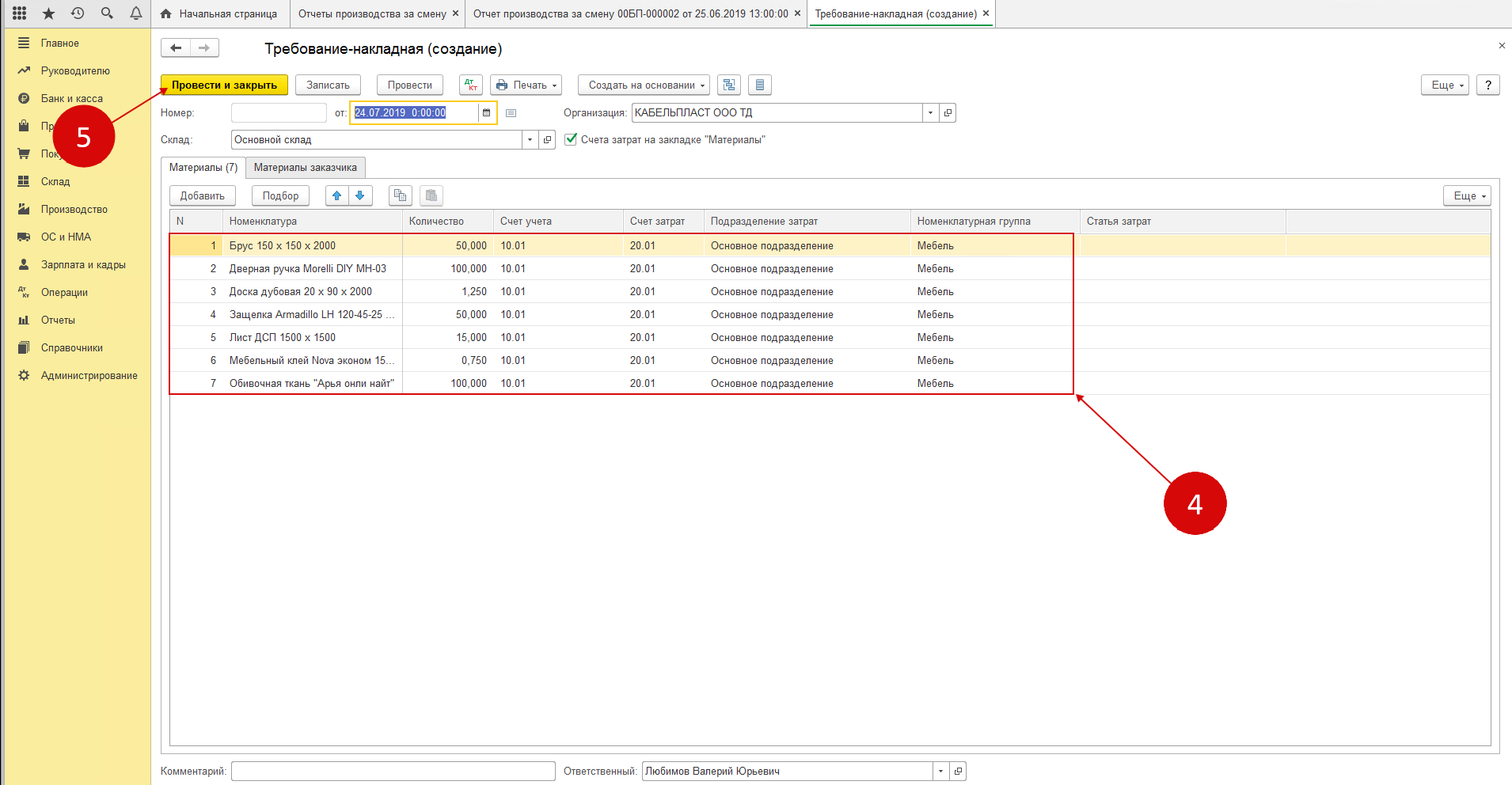The width and height of the screenshot is (1512, 785).
Task: Move row down with blue arrow
Action: pyautogui.click(x=360, y=195)
